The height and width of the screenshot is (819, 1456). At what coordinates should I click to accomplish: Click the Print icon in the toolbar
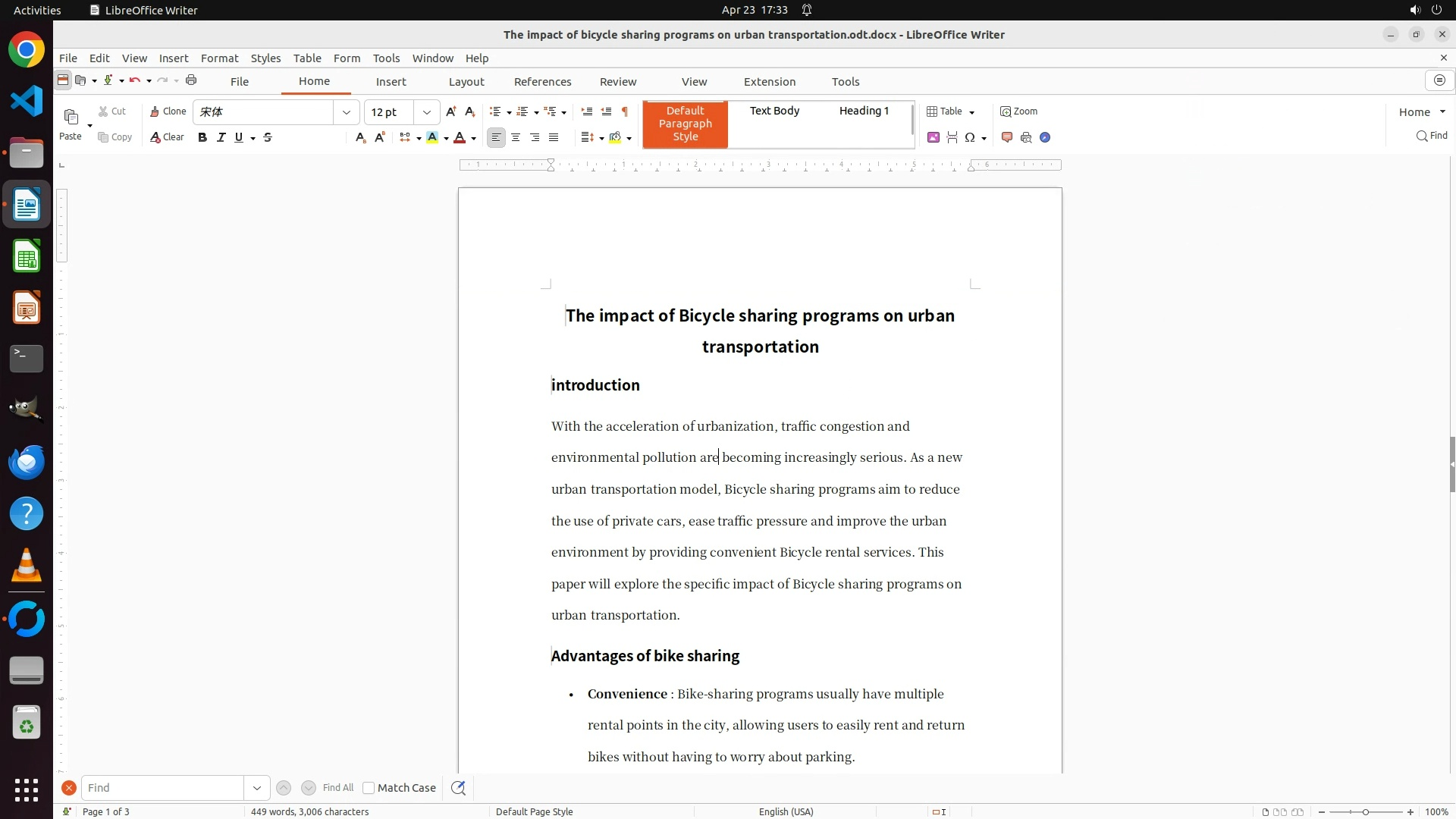point(191,80)
